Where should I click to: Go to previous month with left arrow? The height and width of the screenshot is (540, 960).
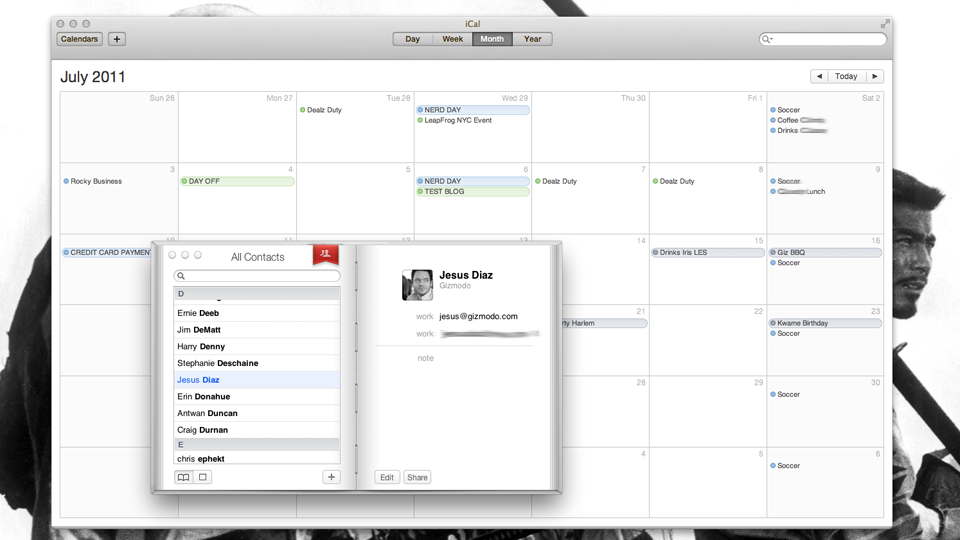pos(819,76)
